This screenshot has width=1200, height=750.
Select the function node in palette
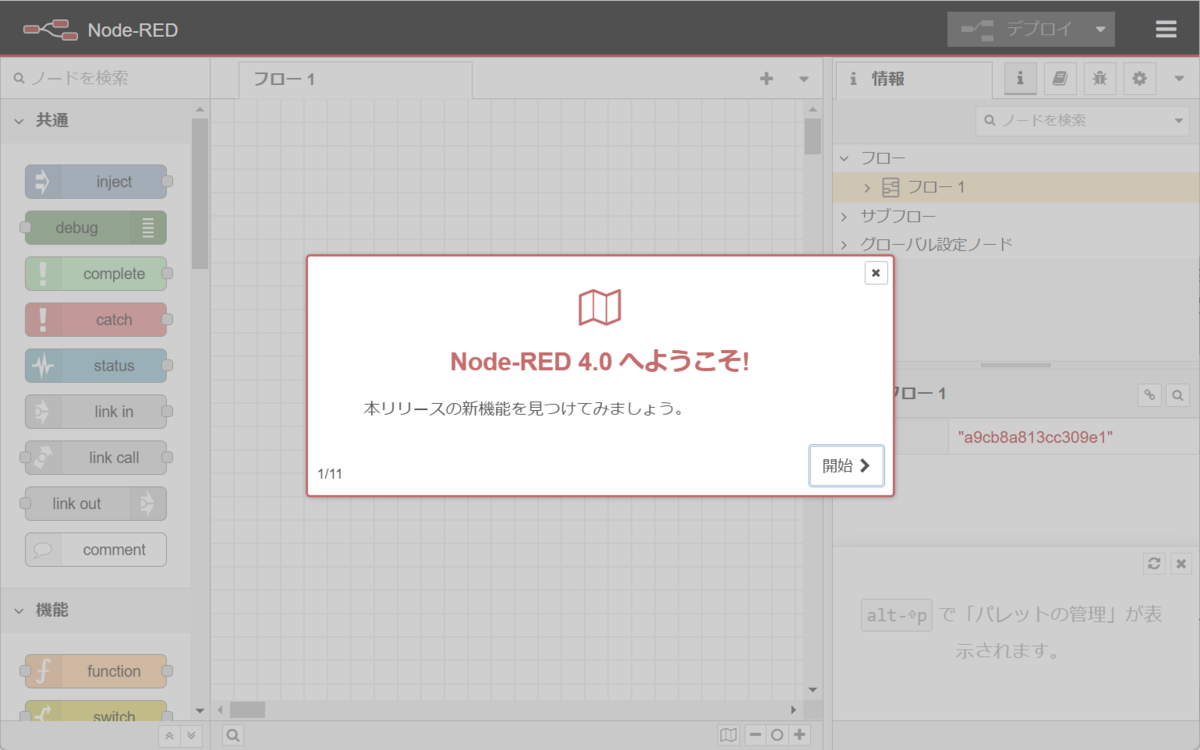point(96,671)
